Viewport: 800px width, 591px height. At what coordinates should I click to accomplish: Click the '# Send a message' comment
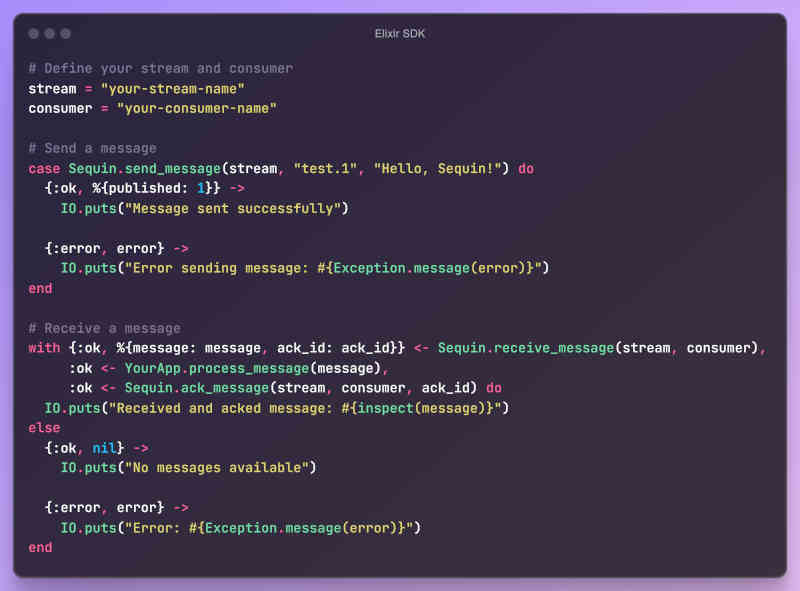pos(92,149)
